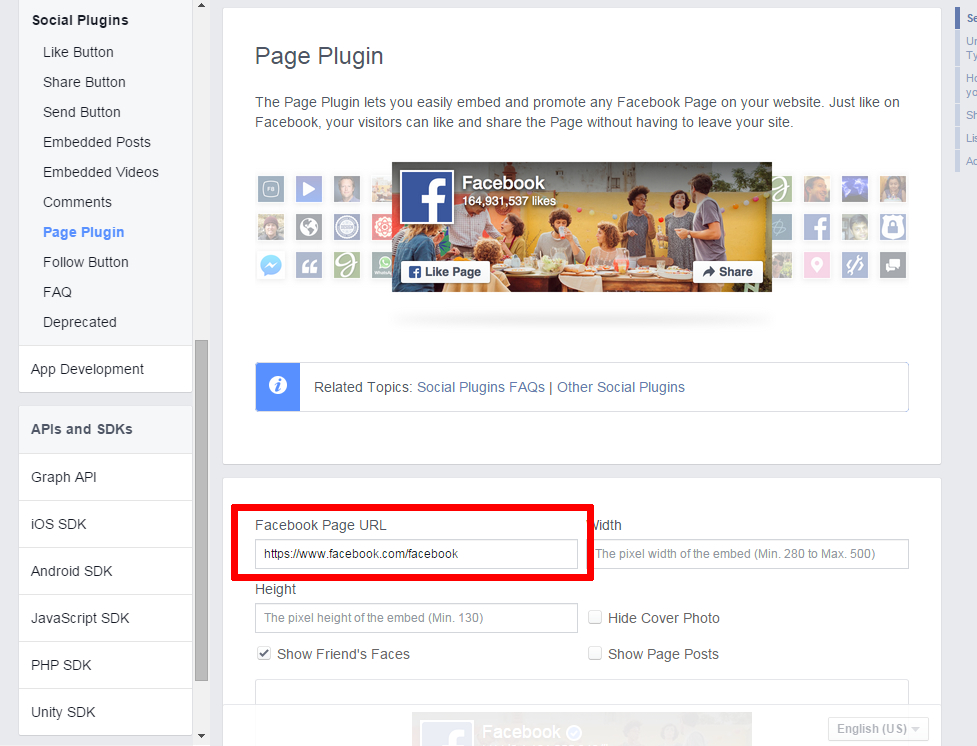Click into the Width input field

click(x=748, y=554)
